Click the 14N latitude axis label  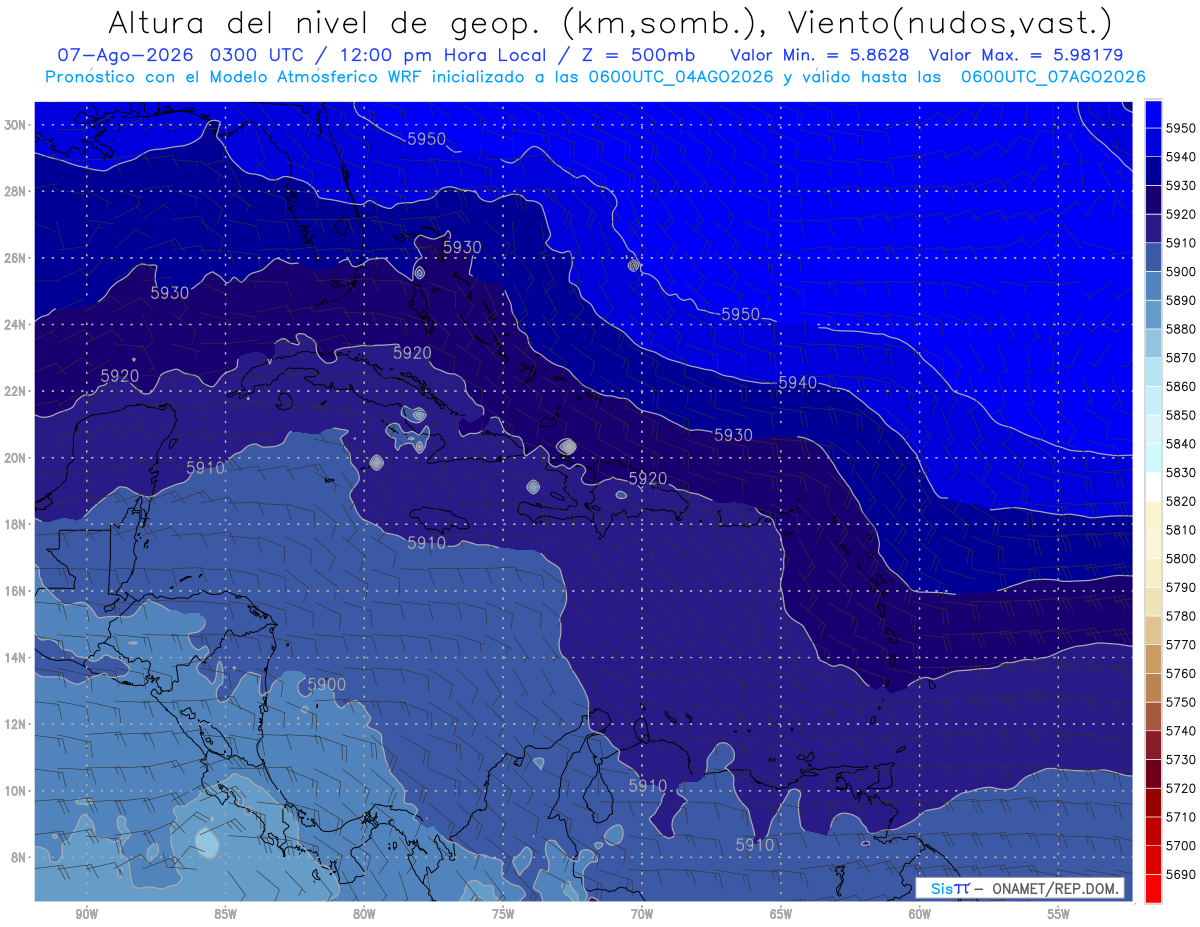17,657
